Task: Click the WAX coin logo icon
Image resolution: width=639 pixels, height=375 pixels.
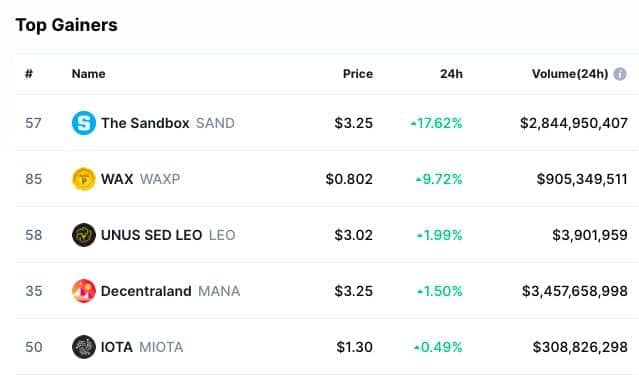Action: pos(84,179)
